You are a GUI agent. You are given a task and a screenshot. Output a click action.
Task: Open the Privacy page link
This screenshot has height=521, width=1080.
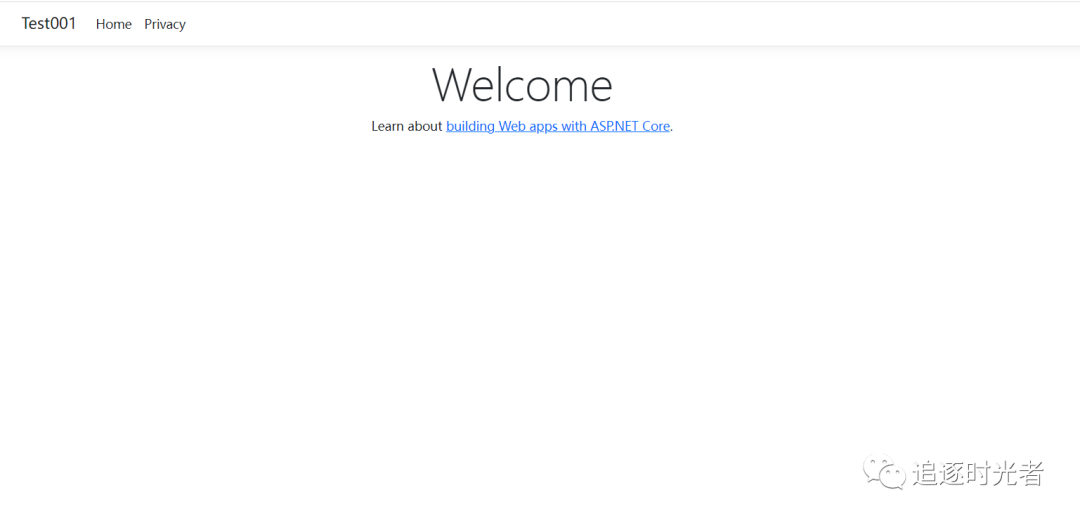[165, 24]
